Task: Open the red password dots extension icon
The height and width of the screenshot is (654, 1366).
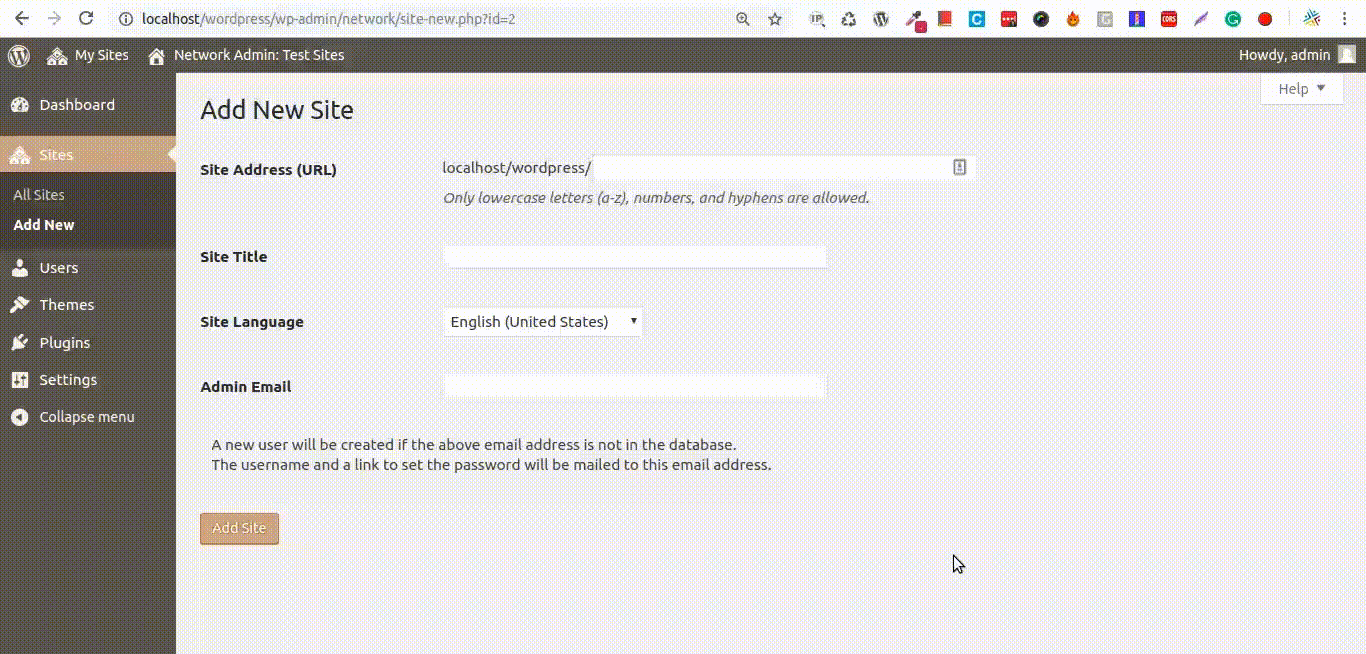Action: [1009, 19]
